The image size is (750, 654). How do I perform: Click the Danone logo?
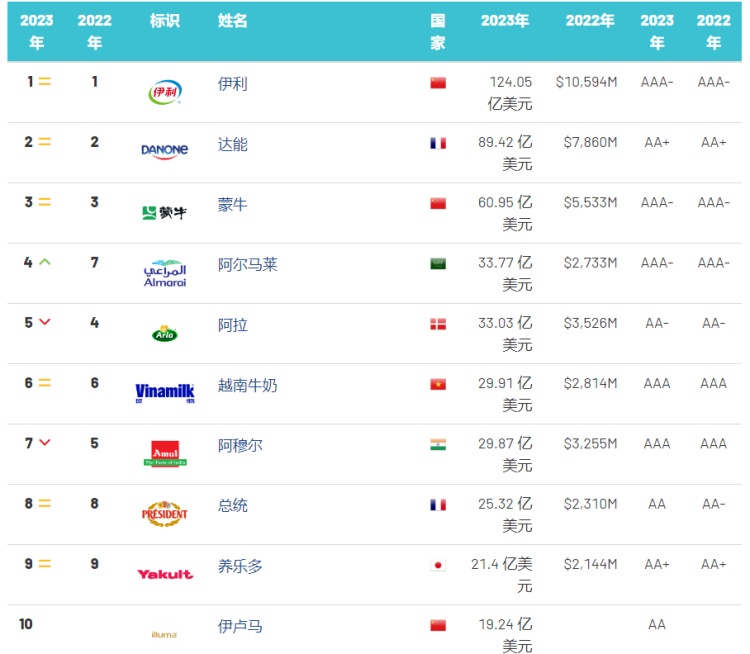pyautogui.click(x=164, y=151)
